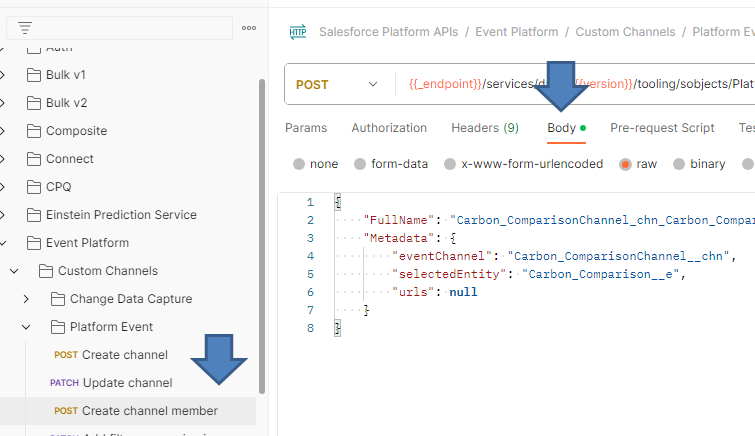755x436 pixels.
Task: Expand the Bulk v1 folder
Action: pyautogui.click(x=2, y=75)
